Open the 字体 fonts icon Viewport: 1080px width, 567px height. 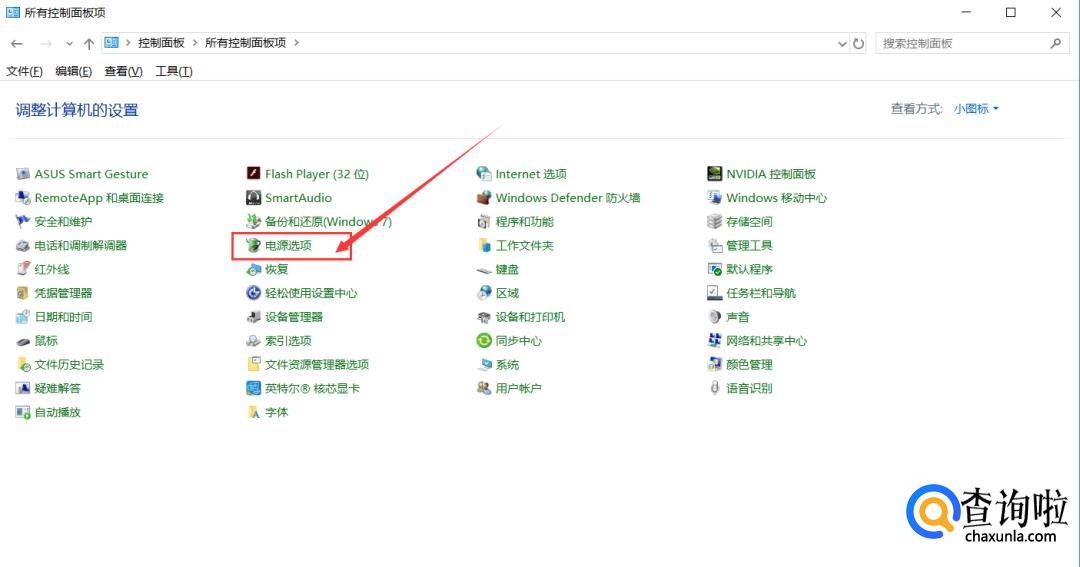pyautogui.click(x=253, y=412)
